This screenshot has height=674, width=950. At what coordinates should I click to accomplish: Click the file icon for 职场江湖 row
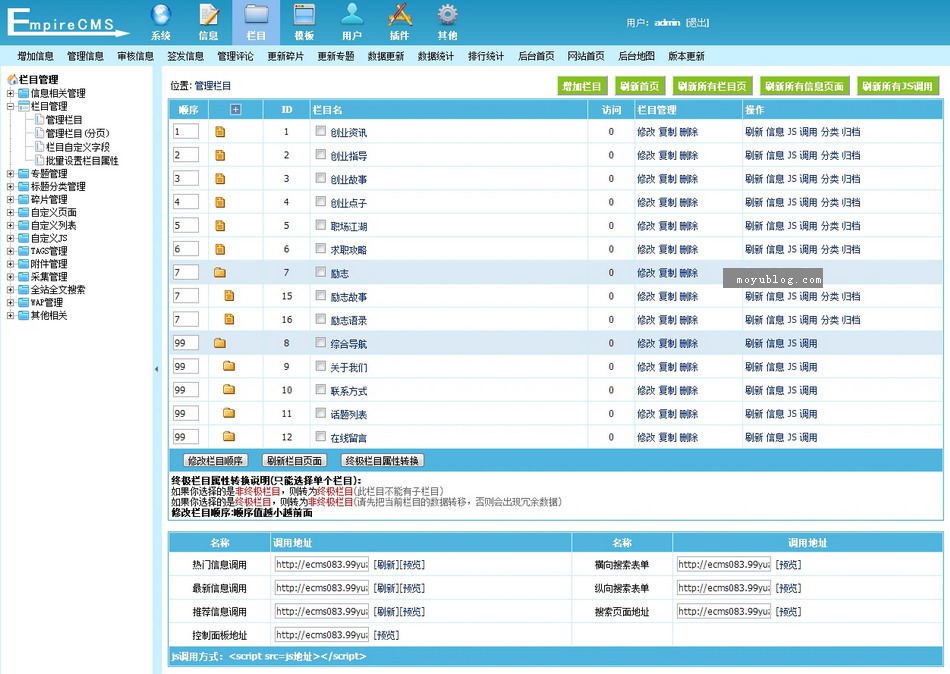[220, 225]
